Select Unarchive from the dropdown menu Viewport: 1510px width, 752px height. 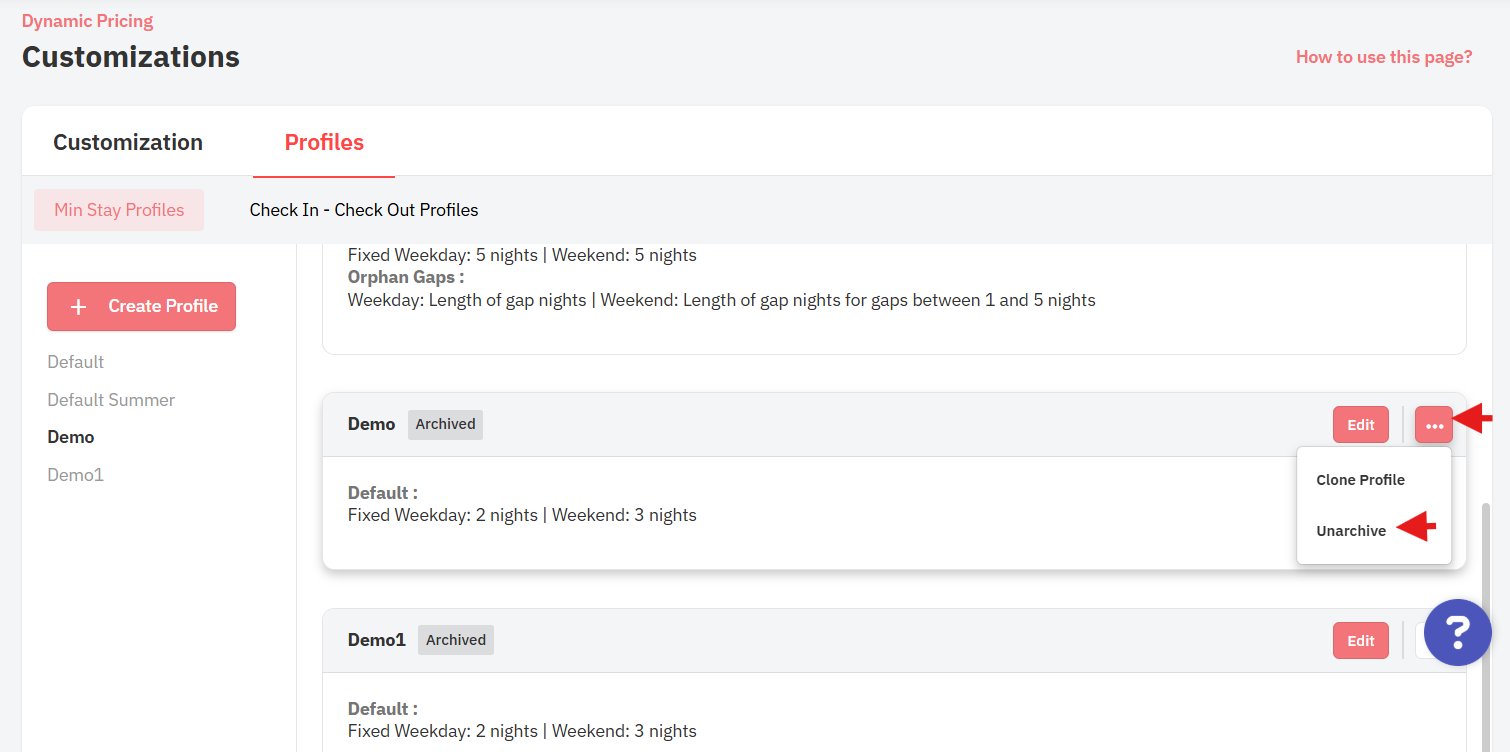(x=1351, y=531)
